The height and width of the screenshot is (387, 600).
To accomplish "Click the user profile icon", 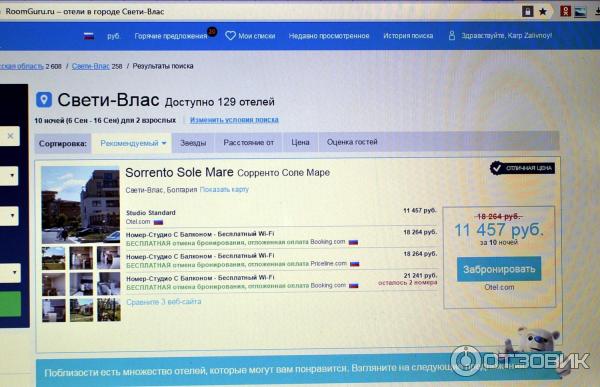I will (x=452, y=35).
